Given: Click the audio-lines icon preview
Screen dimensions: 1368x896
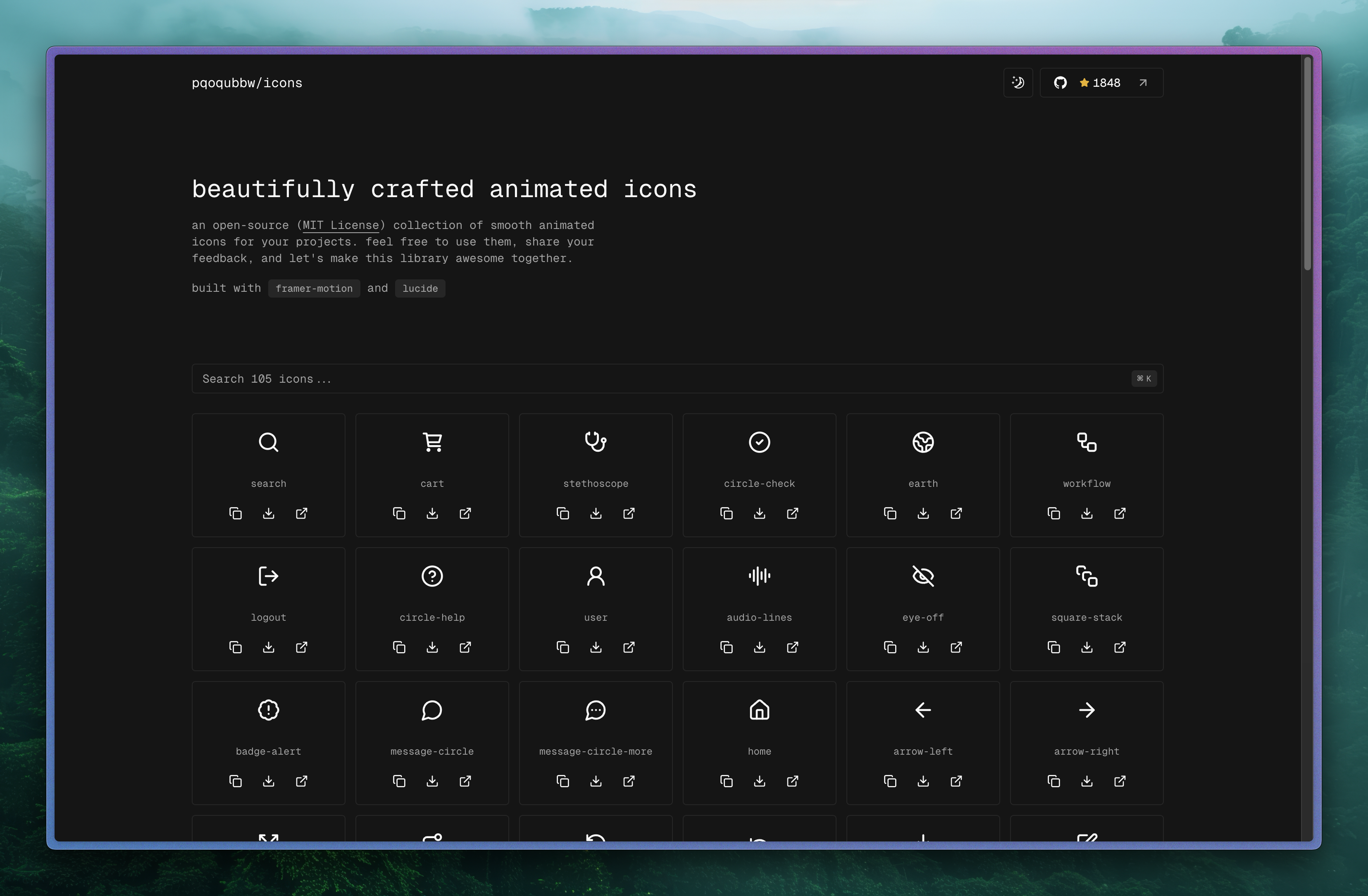Looking at the screenshot, I should [x=759, y=576].
